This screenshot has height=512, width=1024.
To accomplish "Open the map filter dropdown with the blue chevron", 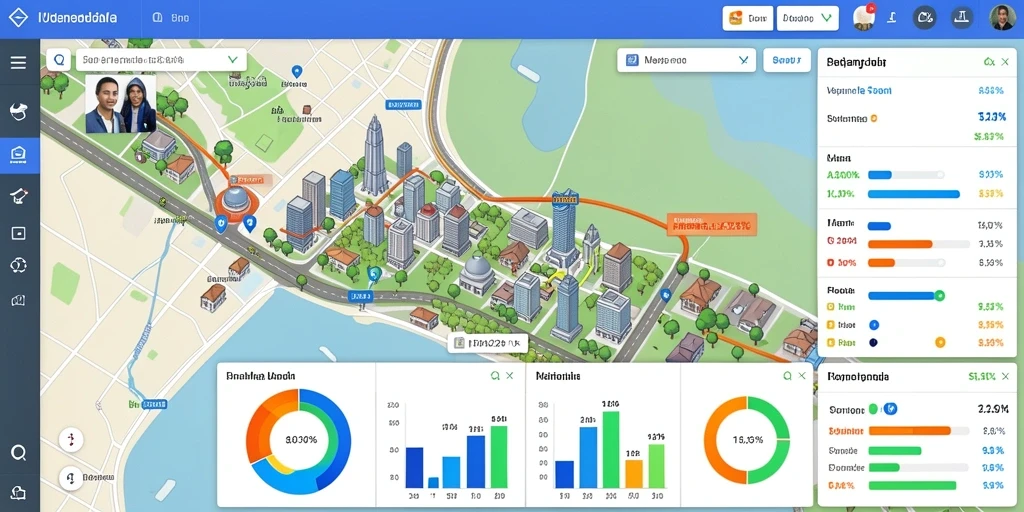I will [x=686, y=60].
